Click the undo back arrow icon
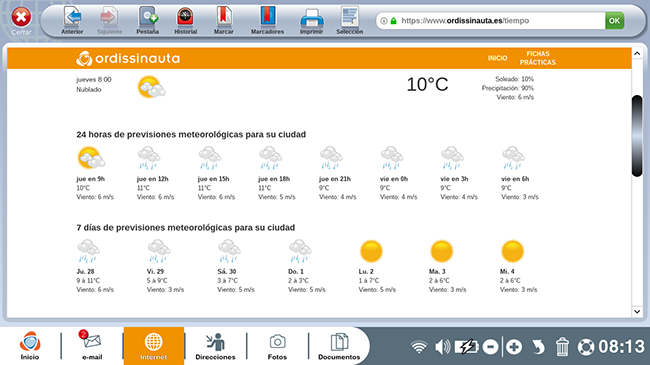The height and width of the screenshot is (365, 650). click(x=538, y=347)
